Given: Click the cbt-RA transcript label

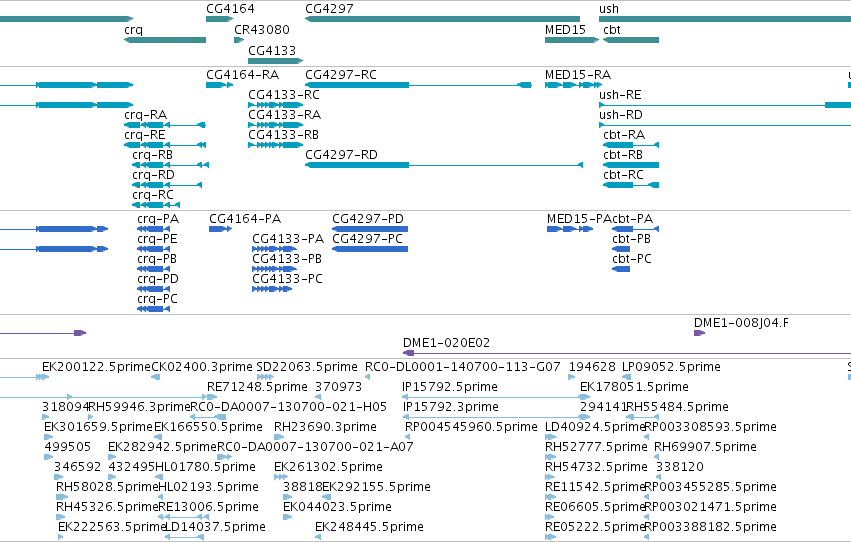Looking at the screenshot, I should (x=624, y=135).
